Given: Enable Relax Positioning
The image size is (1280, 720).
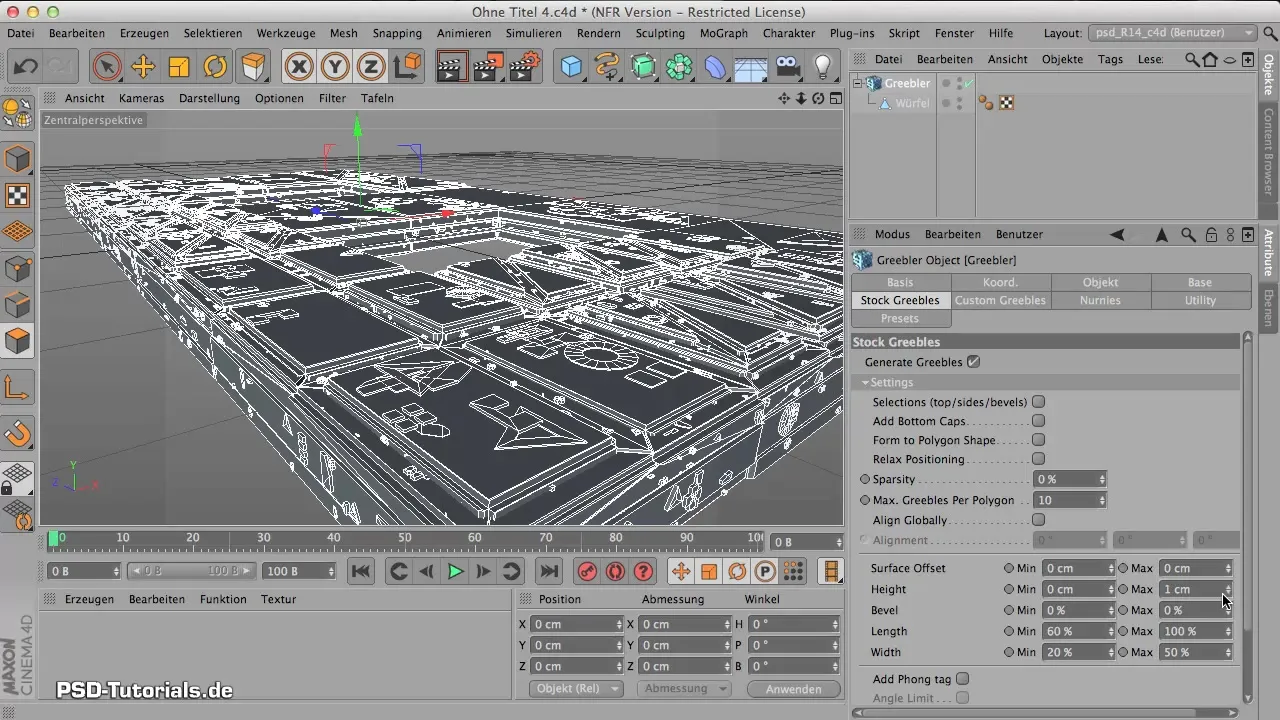Looking at the screenshot, I should 1038,459.
